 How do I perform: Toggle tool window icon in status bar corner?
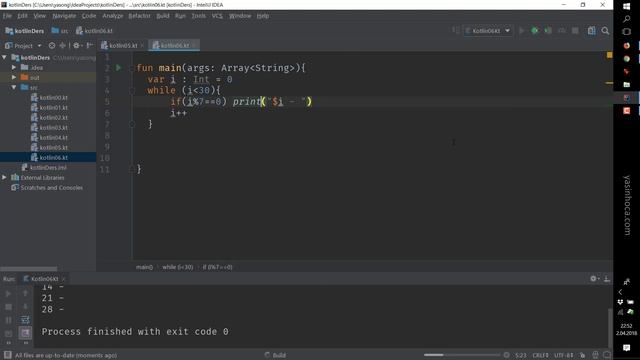(x=8, y=355)
